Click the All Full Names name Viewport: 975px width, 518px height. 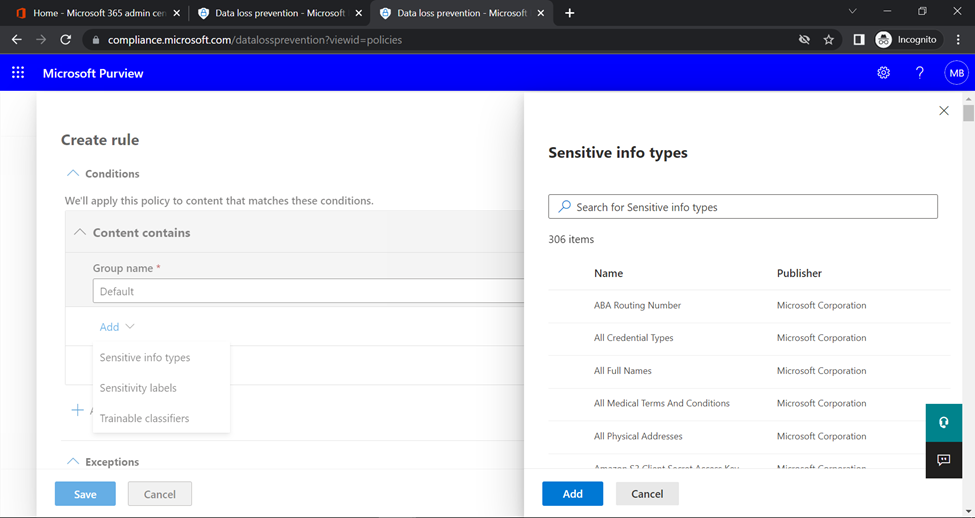click(622, 371)
